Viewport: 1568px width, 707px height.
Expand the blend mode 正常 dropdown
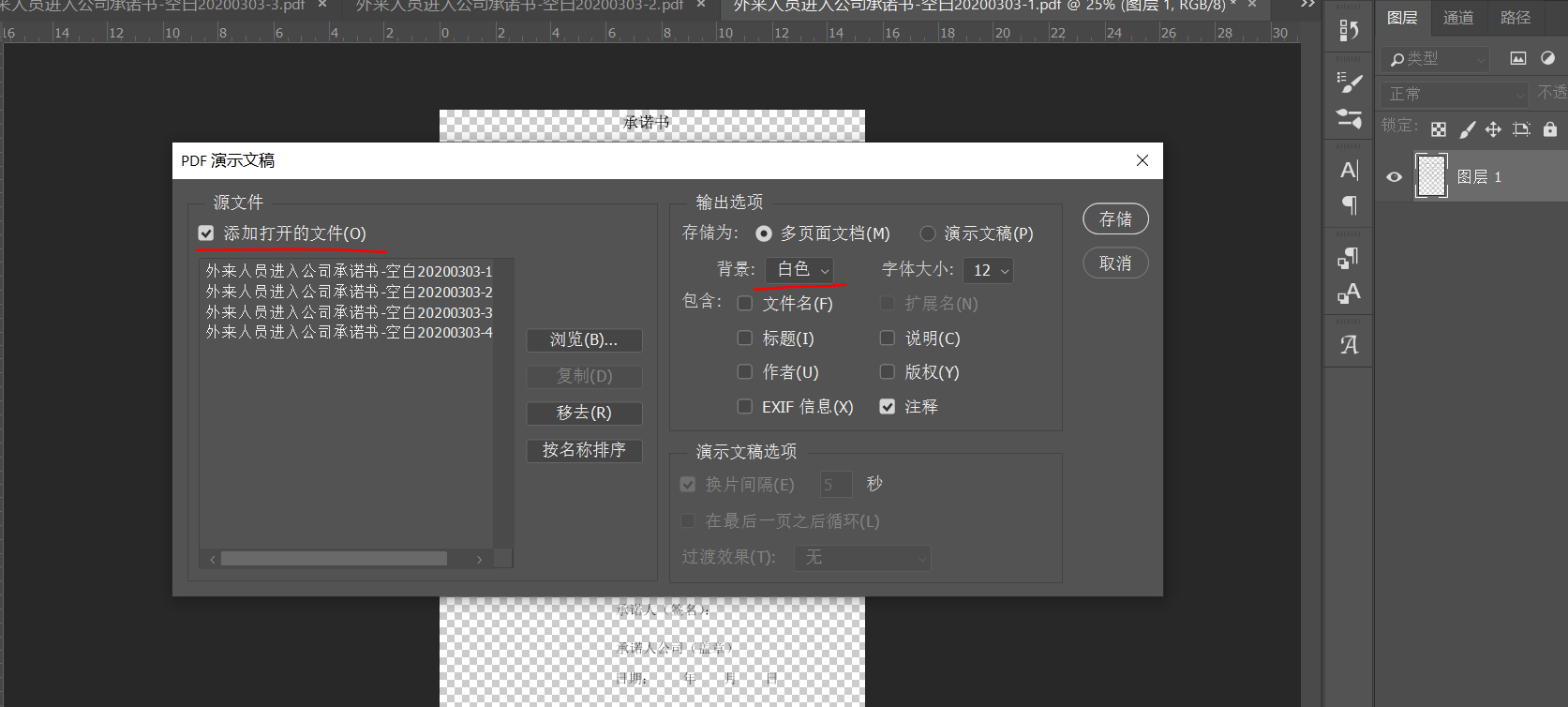1454,94
